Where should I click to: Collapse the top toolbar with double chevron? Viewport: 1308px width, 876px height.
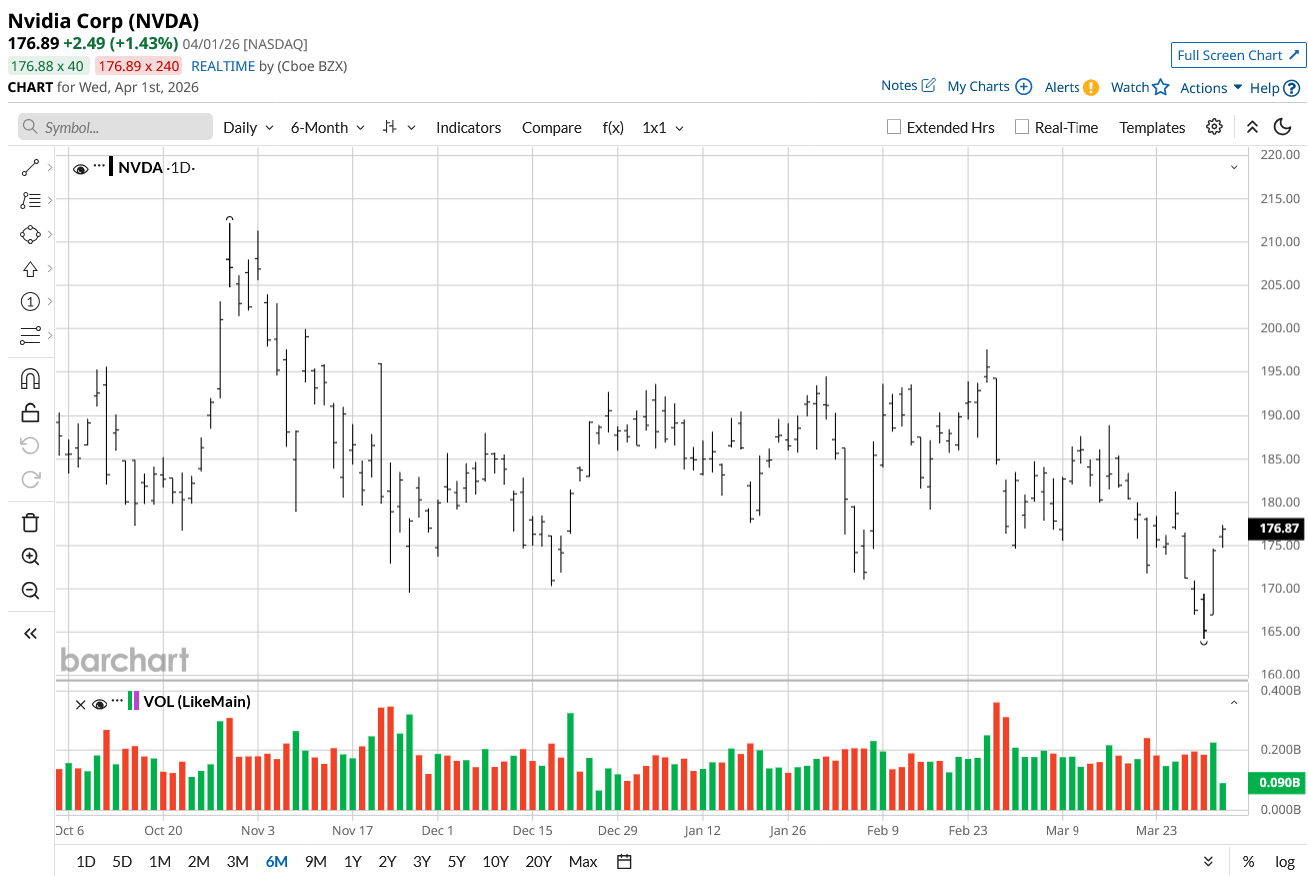point(1252,127)
